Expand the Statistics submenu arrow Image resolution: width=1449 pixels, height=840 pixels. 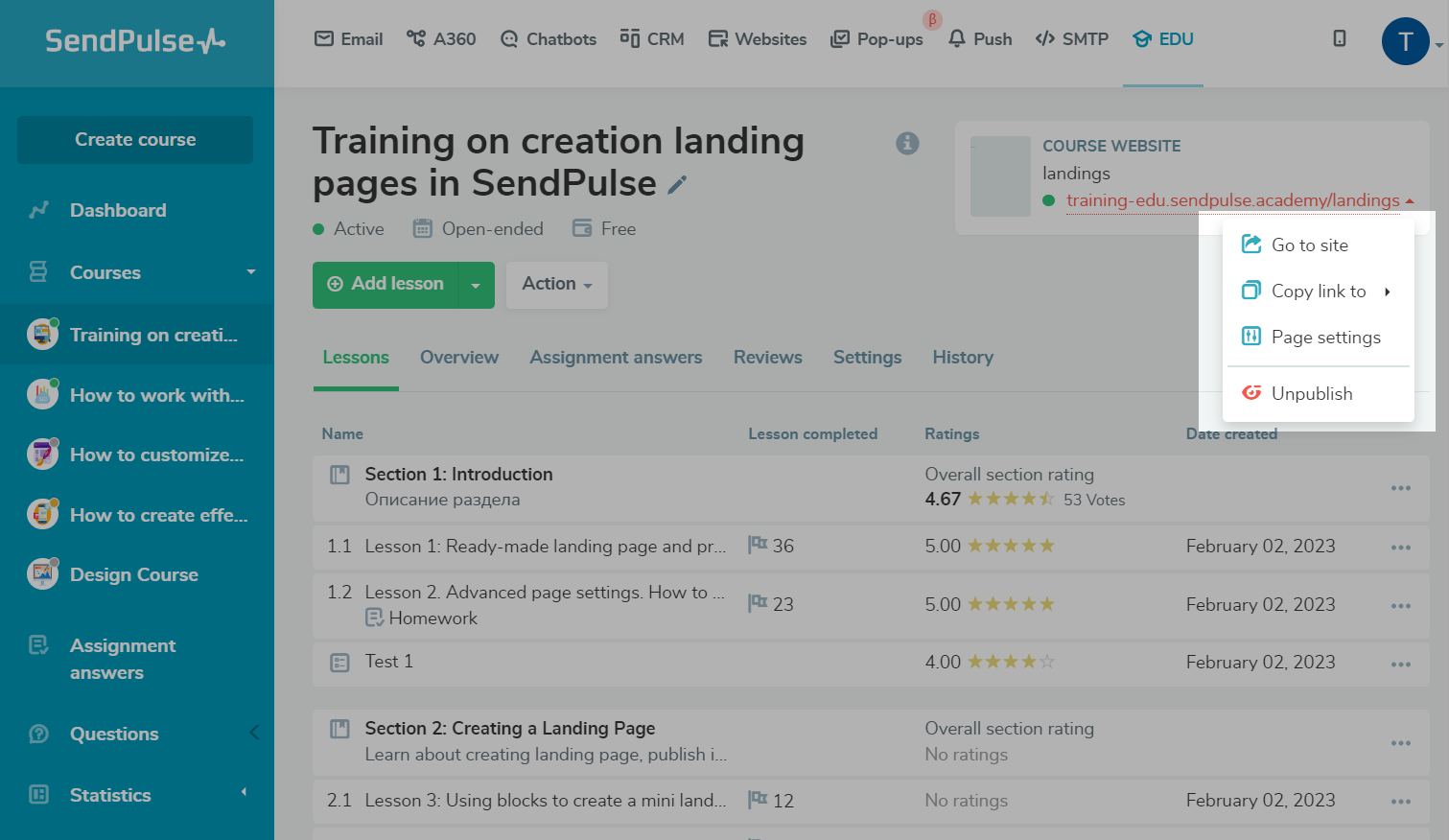click(244, 792)
